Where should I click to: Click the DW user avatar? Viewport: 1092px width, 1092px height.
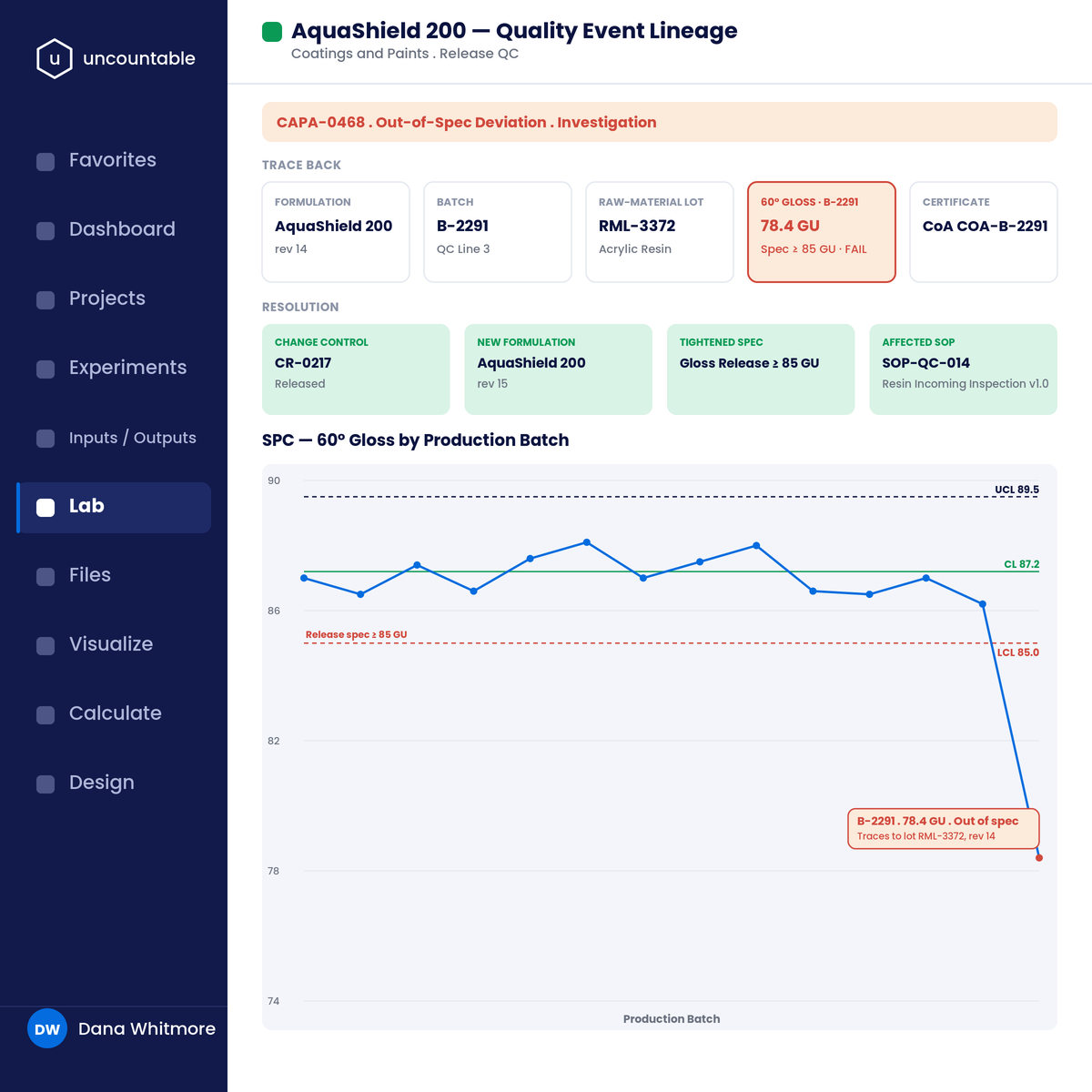tap(47, 1029)
